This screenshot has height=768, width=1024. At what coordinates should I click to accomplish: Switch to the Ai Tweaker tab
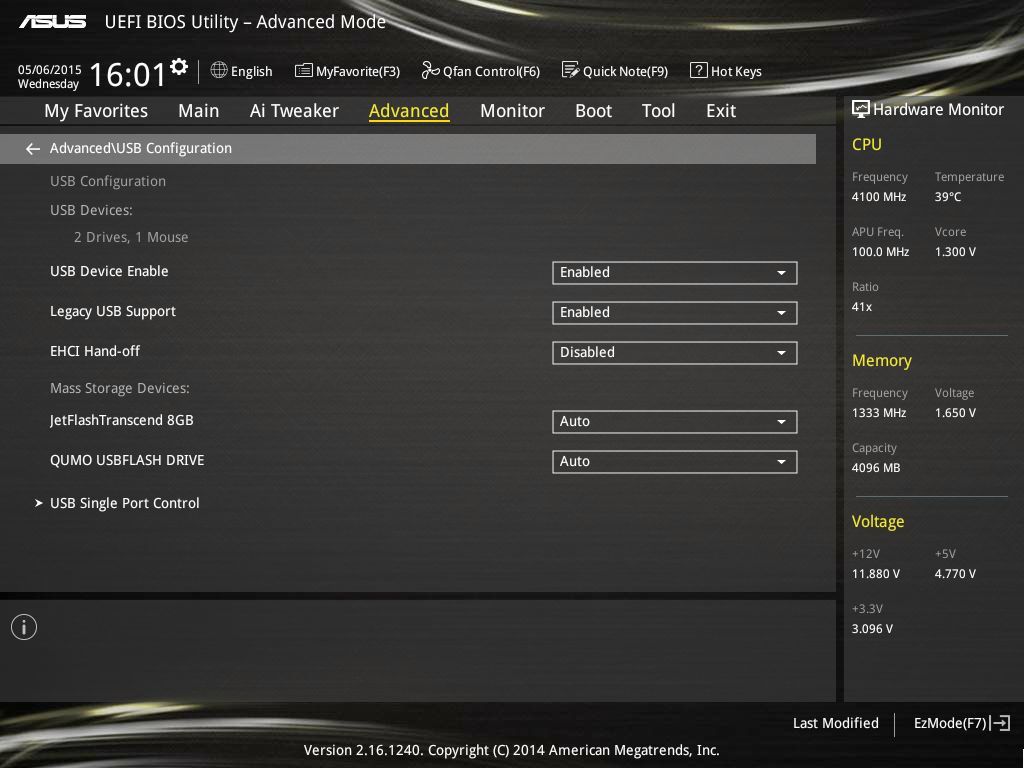[x=294, y=111]
